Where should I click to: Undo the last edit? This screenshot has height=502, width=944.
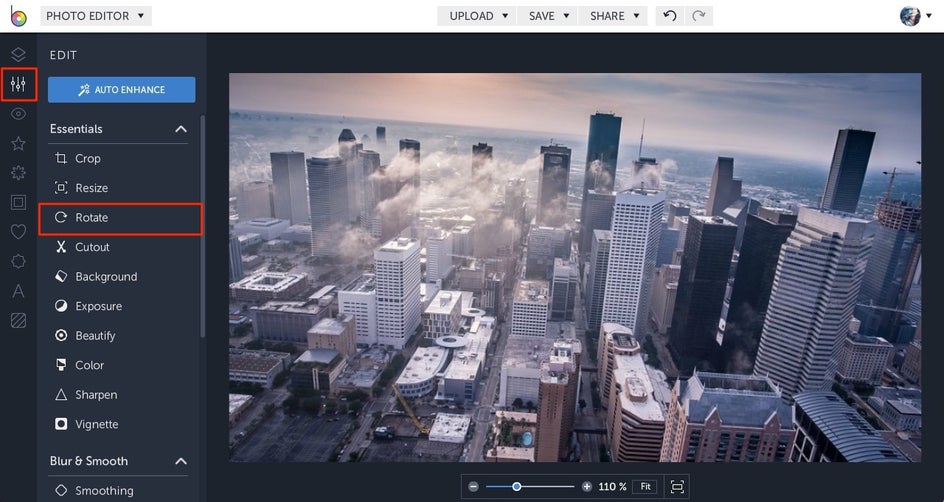[x=669, y=16]
